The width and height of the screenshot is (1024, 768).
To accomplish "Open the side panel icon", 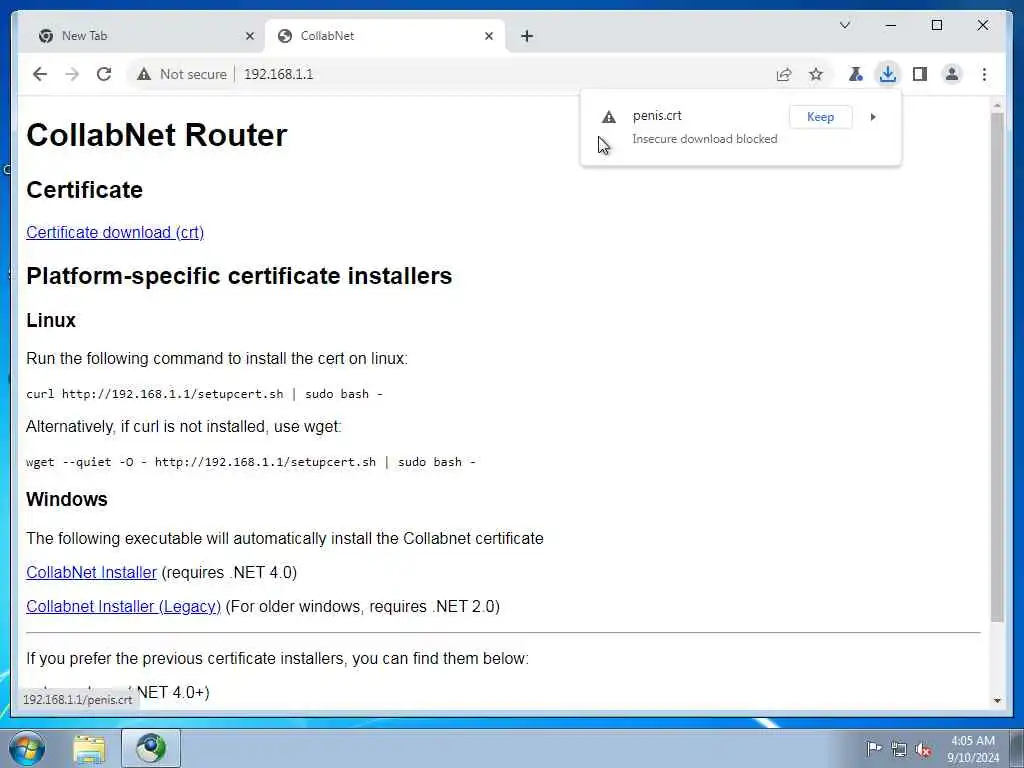I will (x=920, y=74).
